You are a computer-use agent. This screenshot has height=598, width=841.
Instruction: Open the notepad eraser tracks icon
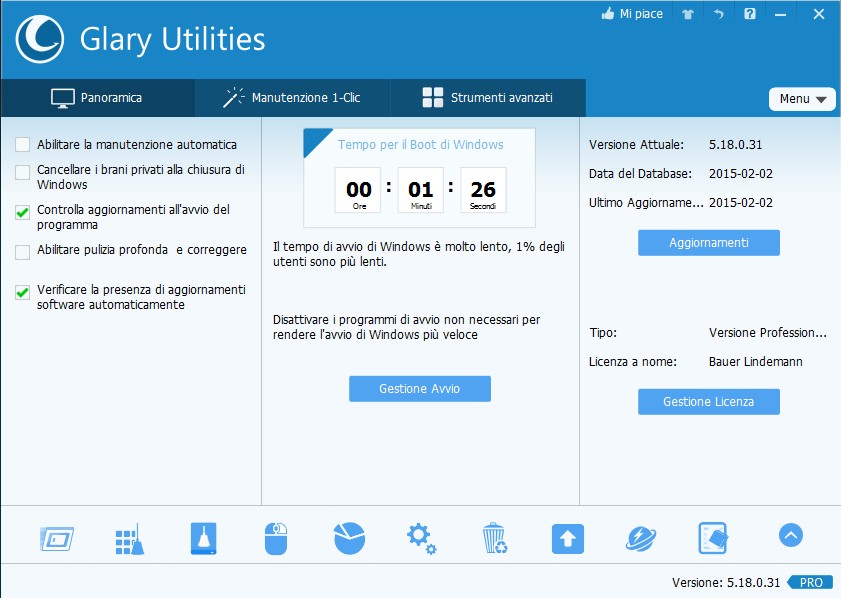(x=713, y=538)
